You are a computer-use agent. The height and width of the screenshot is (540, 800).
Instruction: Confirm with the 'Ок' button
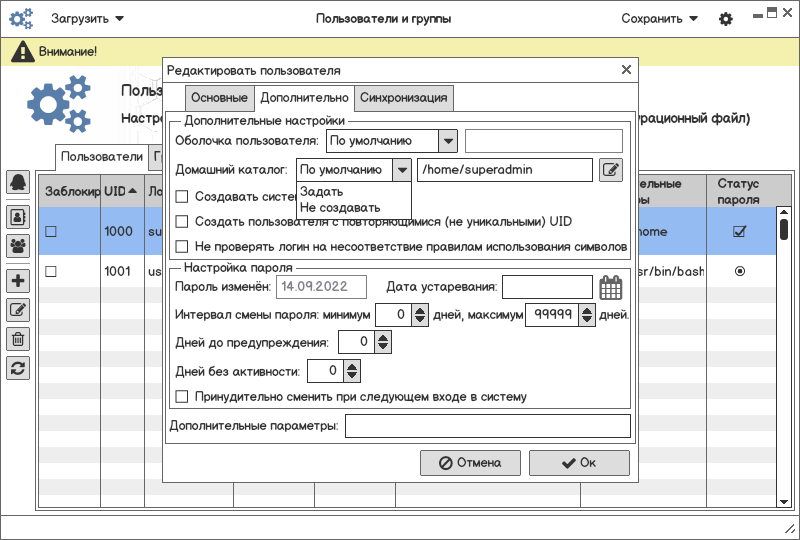[579, 463]
